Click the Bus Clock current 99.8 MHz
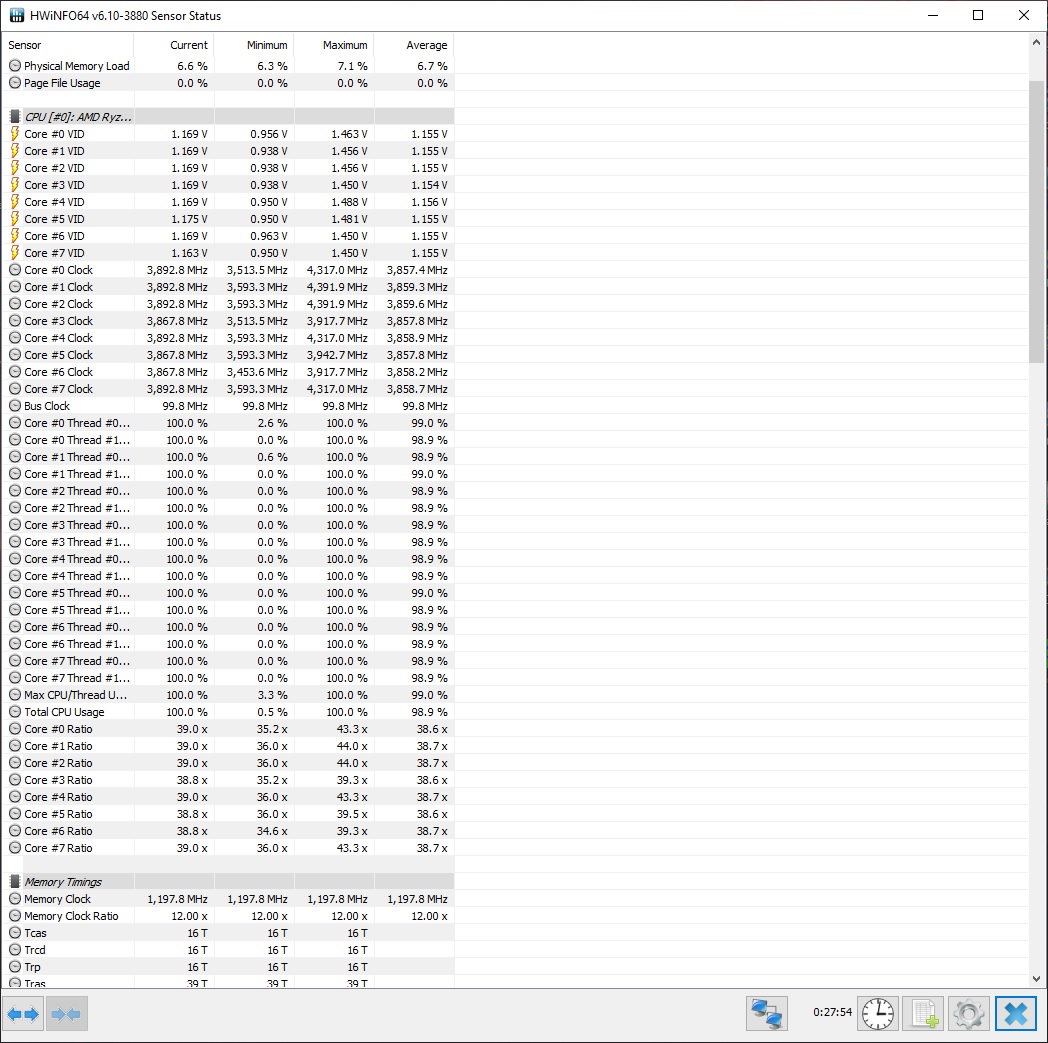Screen dimensions: 1048x1043 (184, 406)
